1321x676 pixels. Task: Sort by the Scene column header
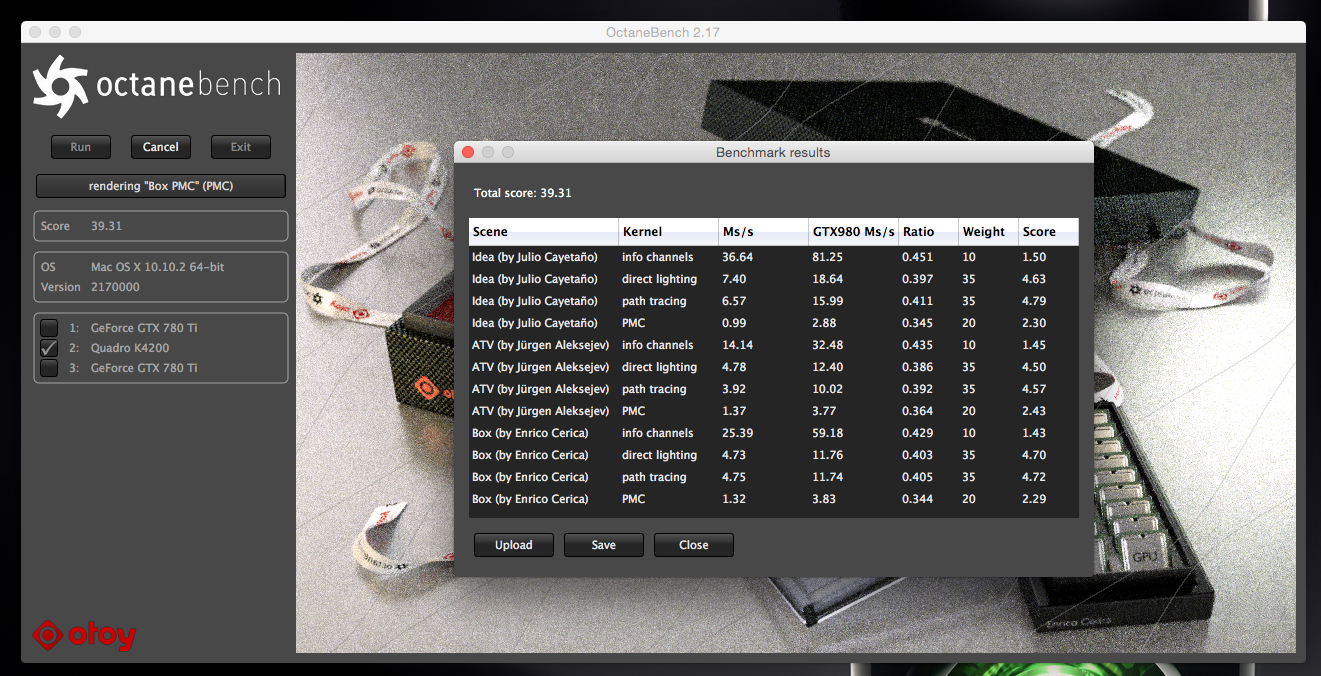[x=544, y=231]
